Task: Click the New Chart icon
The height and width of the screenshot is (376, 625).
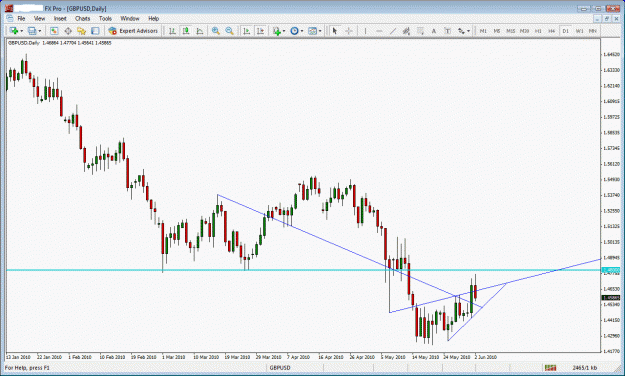Action: [x=13, y=31]
